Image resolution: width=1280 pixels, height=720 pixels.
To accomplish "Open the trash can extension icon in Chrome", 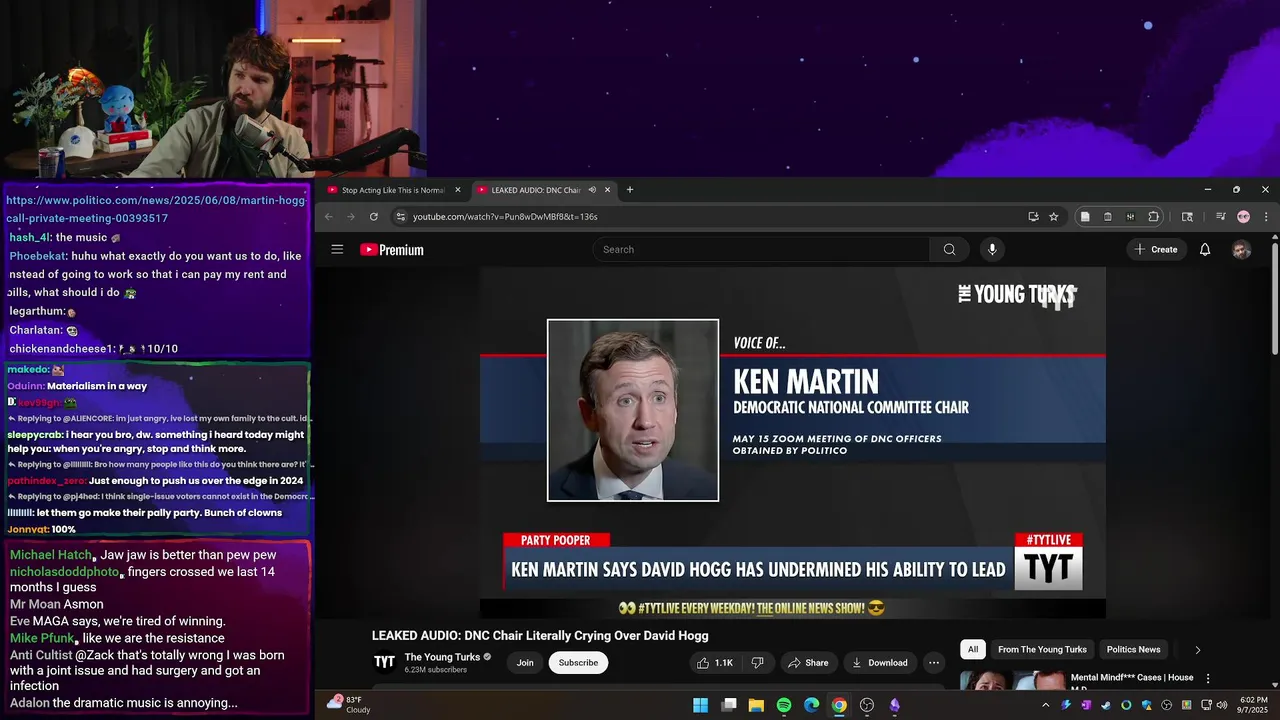I will [1108, 216].
